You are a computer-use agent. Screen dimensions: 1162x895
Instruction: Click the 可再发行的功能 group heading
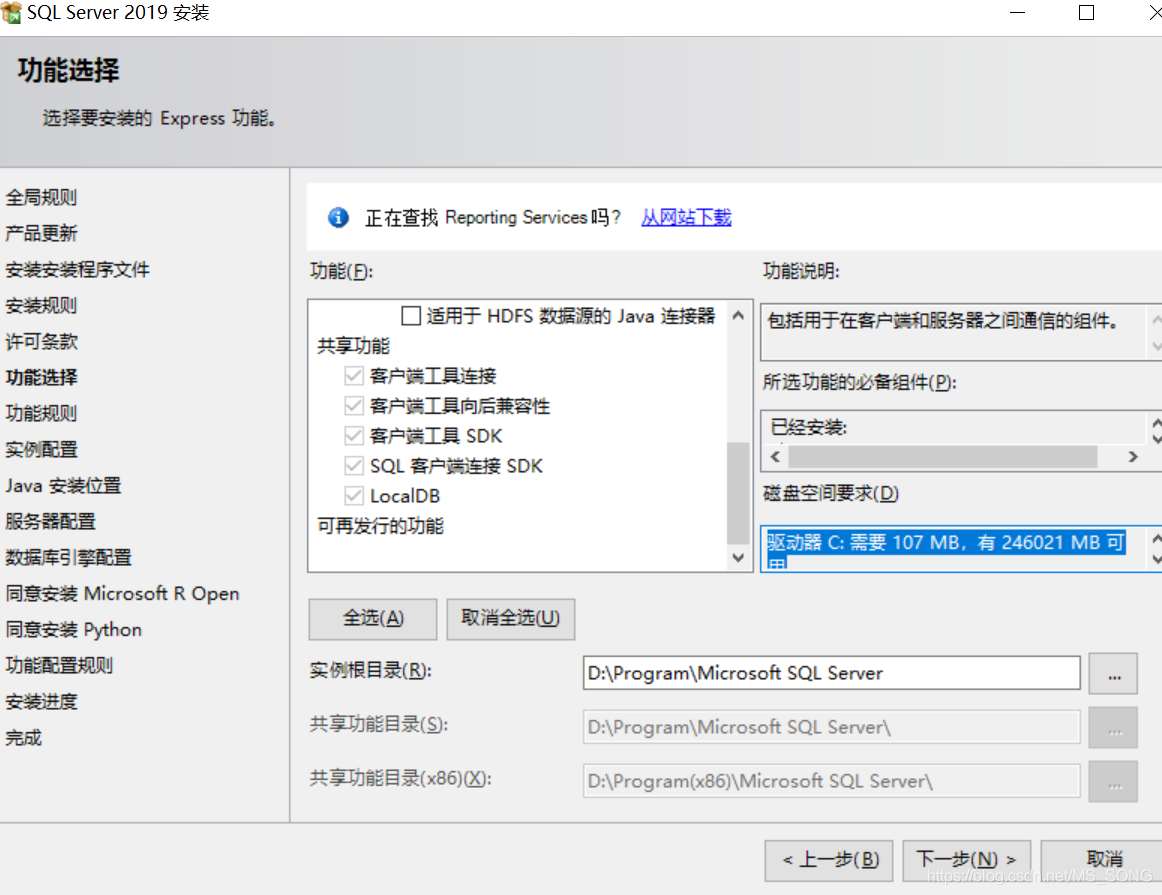click(x=380, y=526)
